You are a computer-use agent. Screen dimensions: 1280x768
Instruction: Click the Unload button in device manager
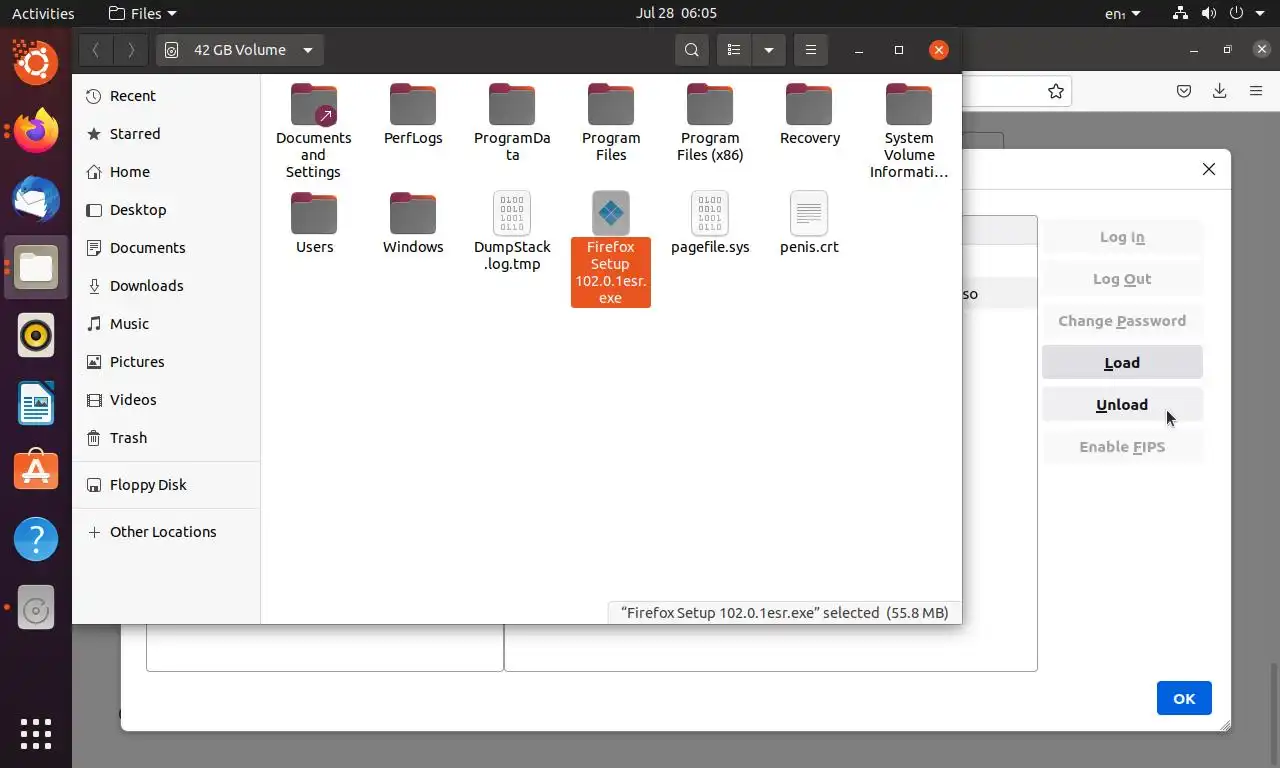[1122, 405]
